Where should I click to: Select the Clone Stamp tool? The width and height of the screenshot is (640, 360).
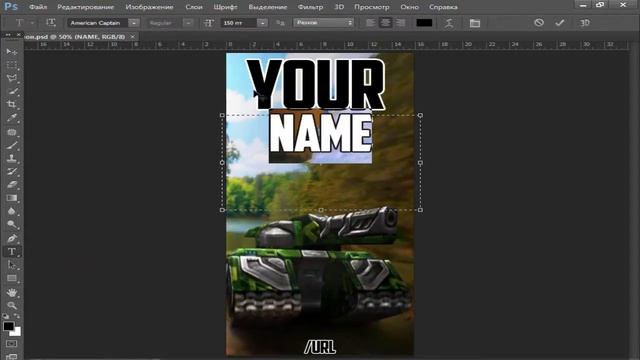12,158
